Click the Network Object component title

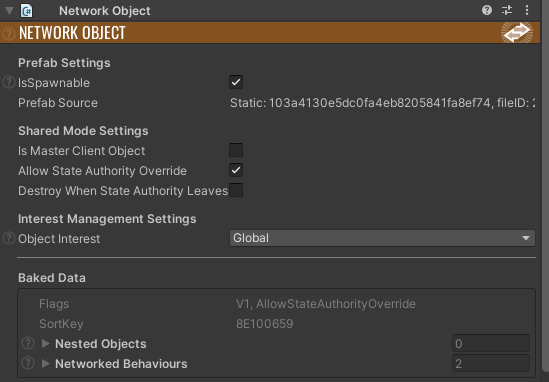(x=105, y=11)
